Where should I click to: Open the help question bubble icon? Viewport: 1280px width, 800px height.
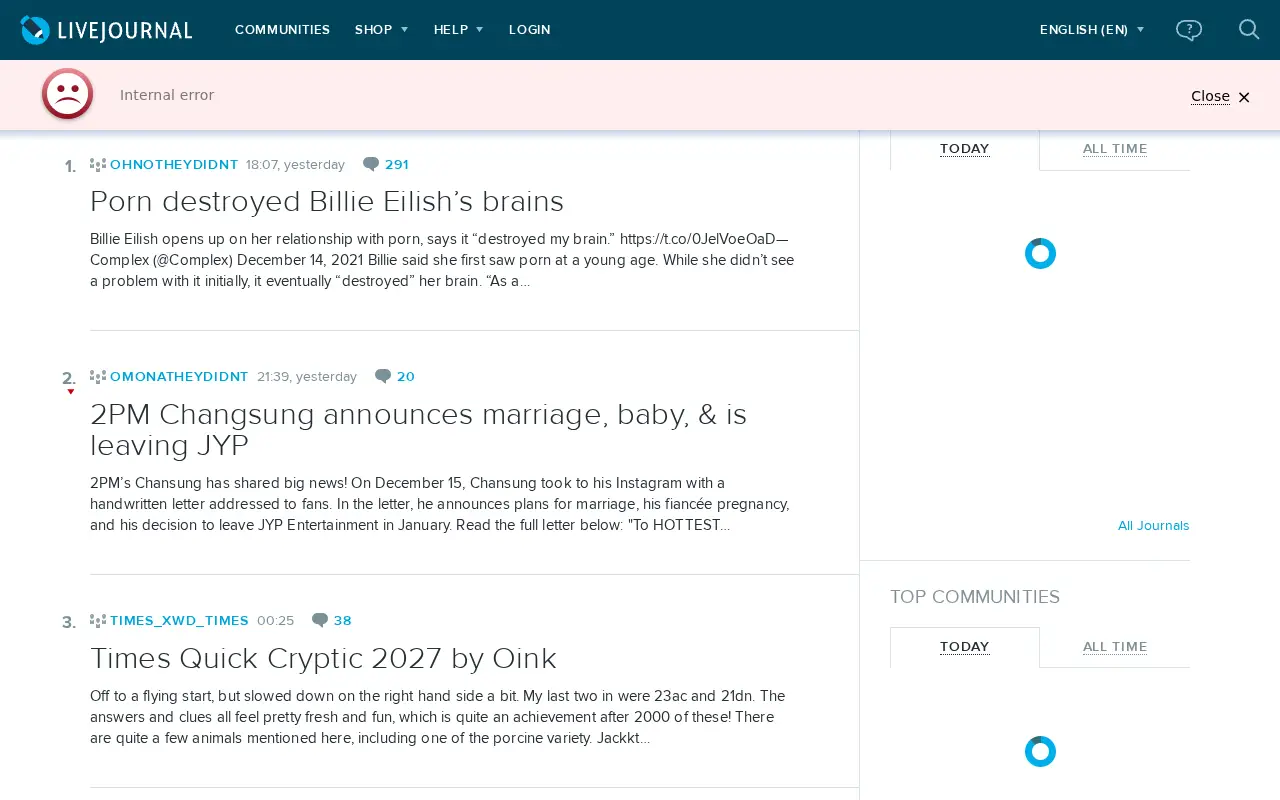[x=1189, y=30]
